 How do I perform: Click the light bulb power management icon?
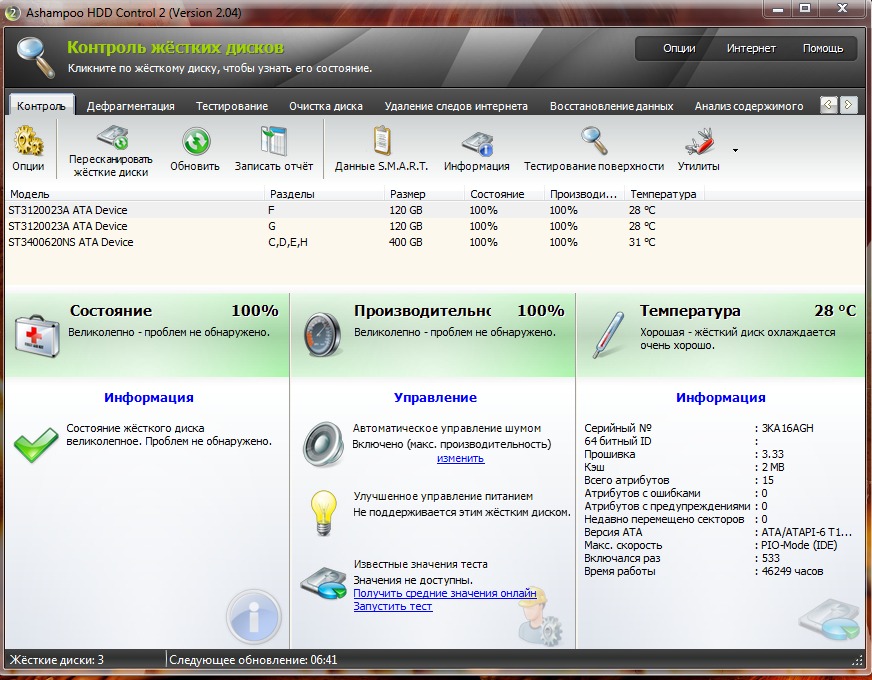coord(324,513)
